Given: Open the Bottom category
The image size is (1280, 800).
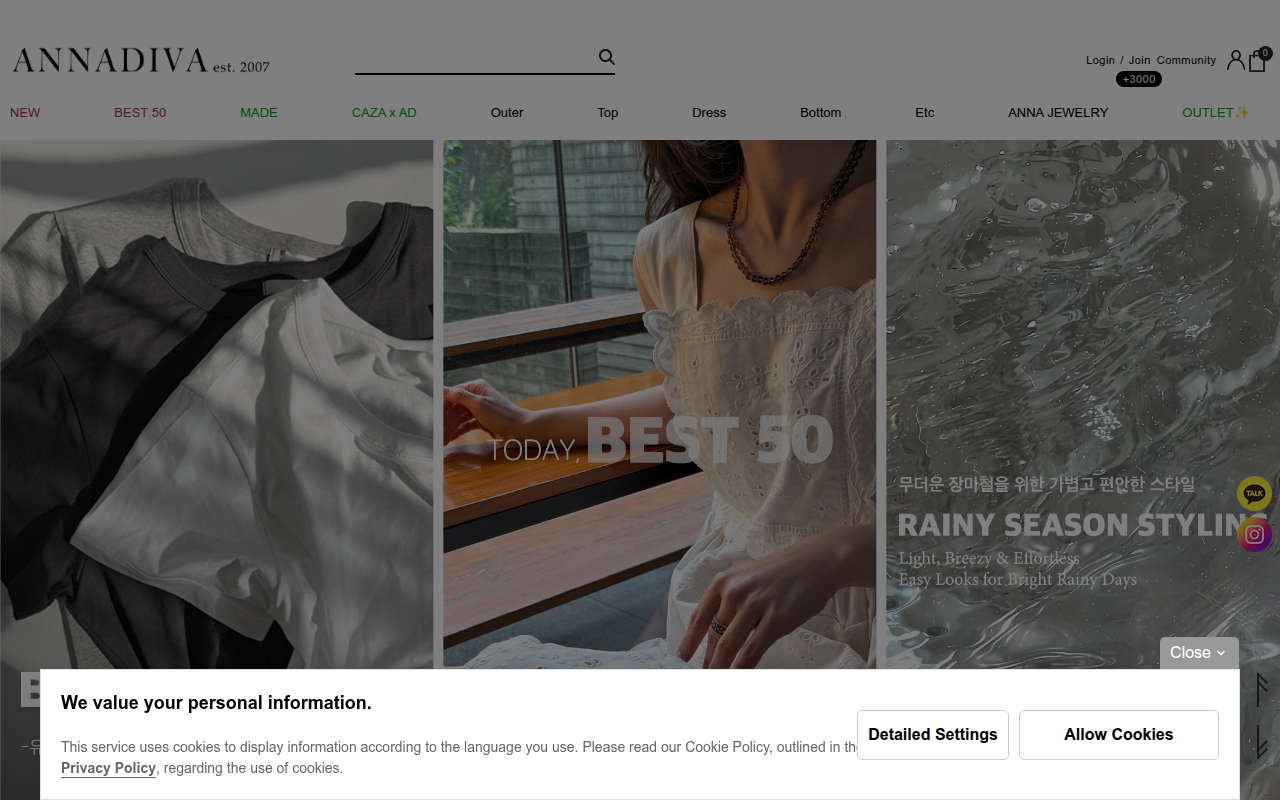Looking at the screenshot, I should [821, 113].
